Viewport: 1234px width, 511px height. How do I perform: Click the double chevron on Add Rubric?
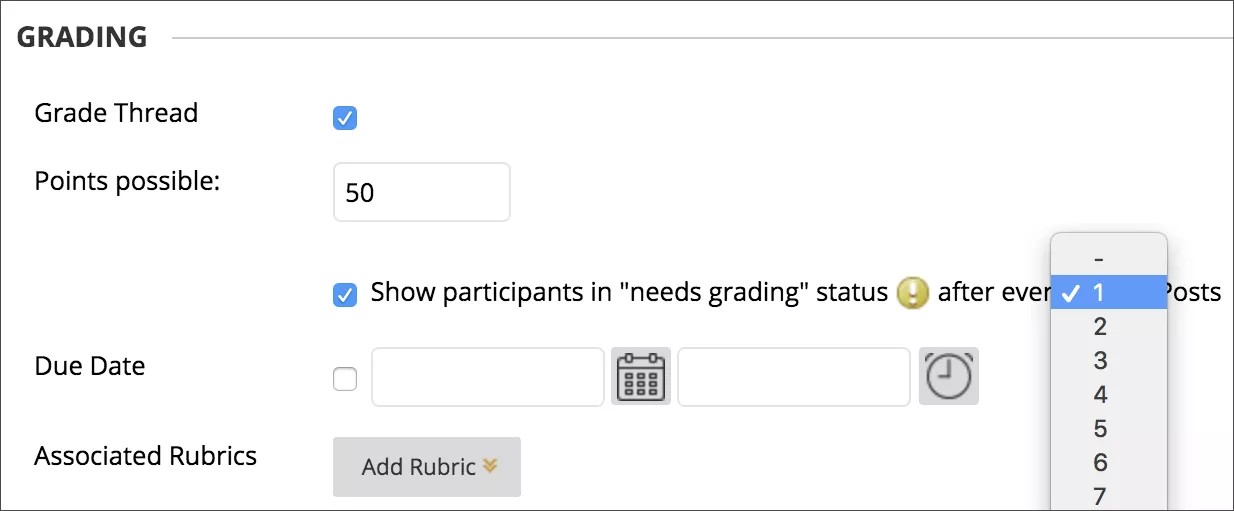click(x=490, y=466)
